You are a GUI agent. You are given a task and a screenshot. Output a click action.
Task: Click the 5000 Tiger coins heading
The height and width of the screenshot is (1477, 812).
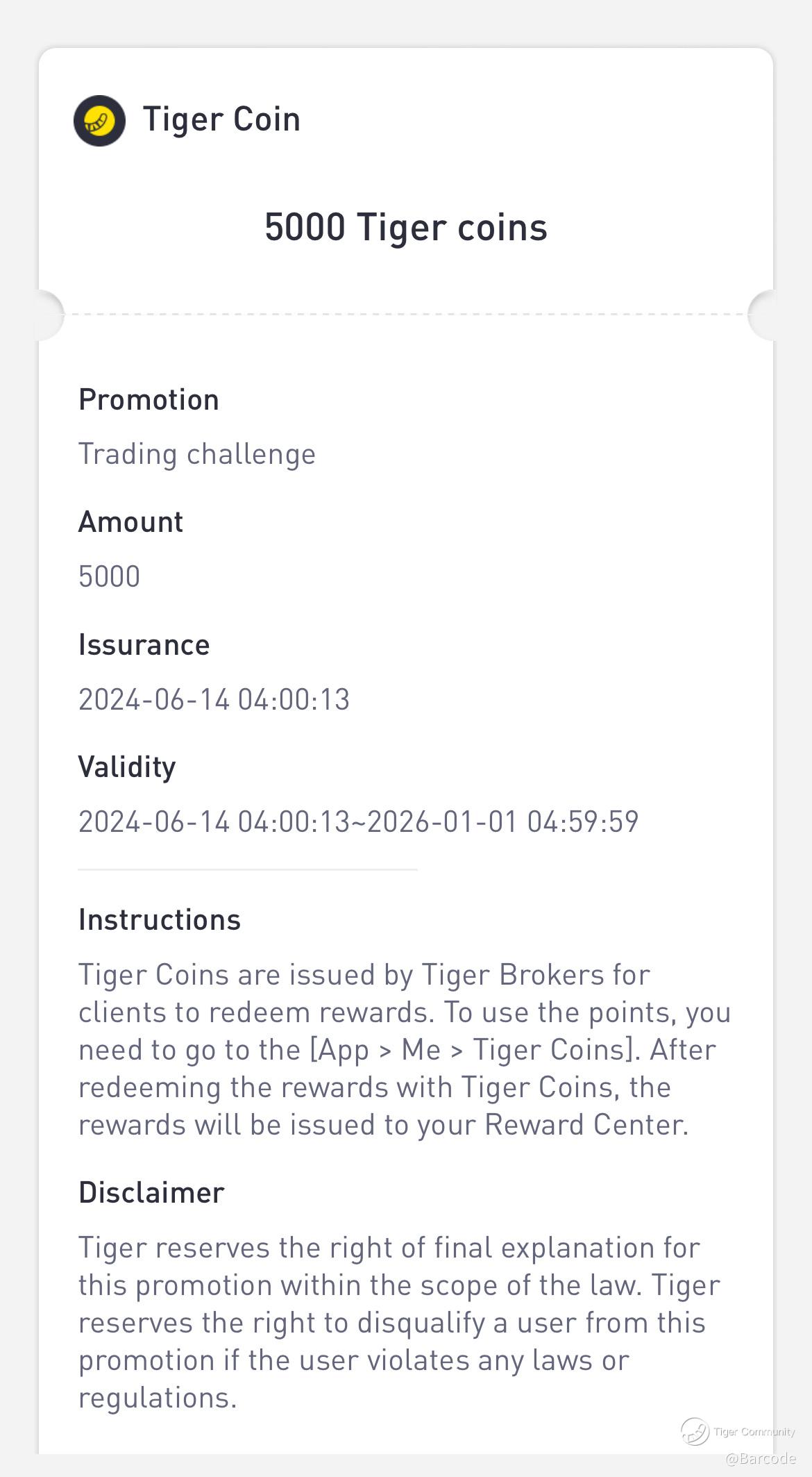coord(406,227)
